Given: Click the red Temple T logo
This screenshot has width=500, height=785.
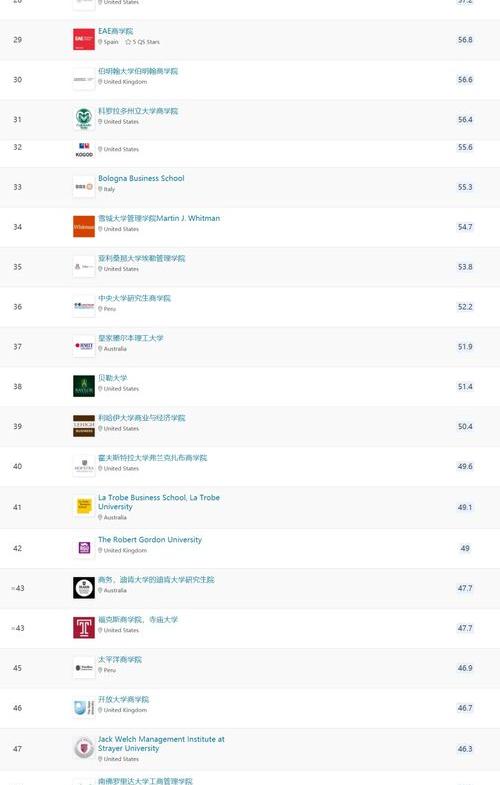Looking at the screenshot, I should [x=84, y=628].
